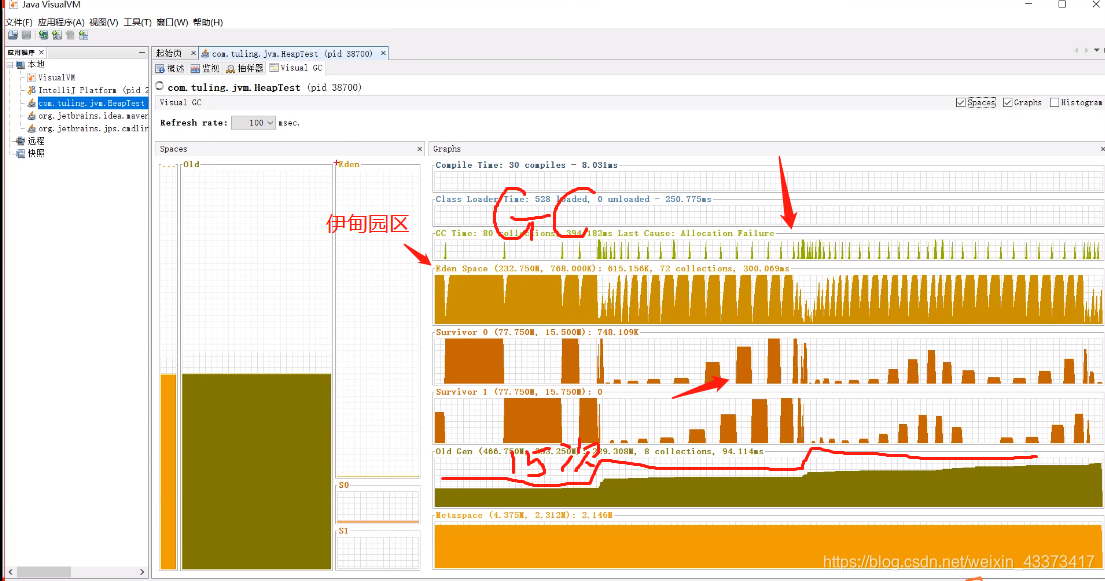Click the Compile Time graph
The image size is (1105, 581).
pos(768,181)
